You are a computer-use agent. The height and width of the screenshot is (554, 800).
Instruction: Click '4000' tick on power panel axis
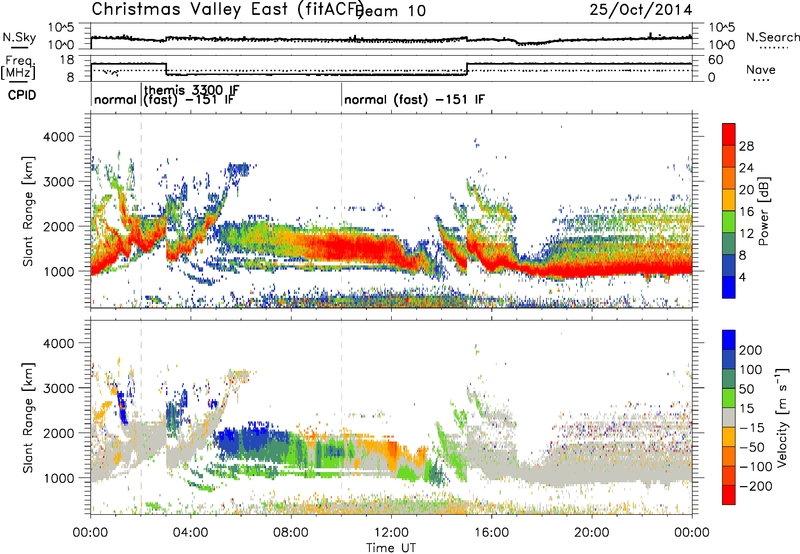58,137
